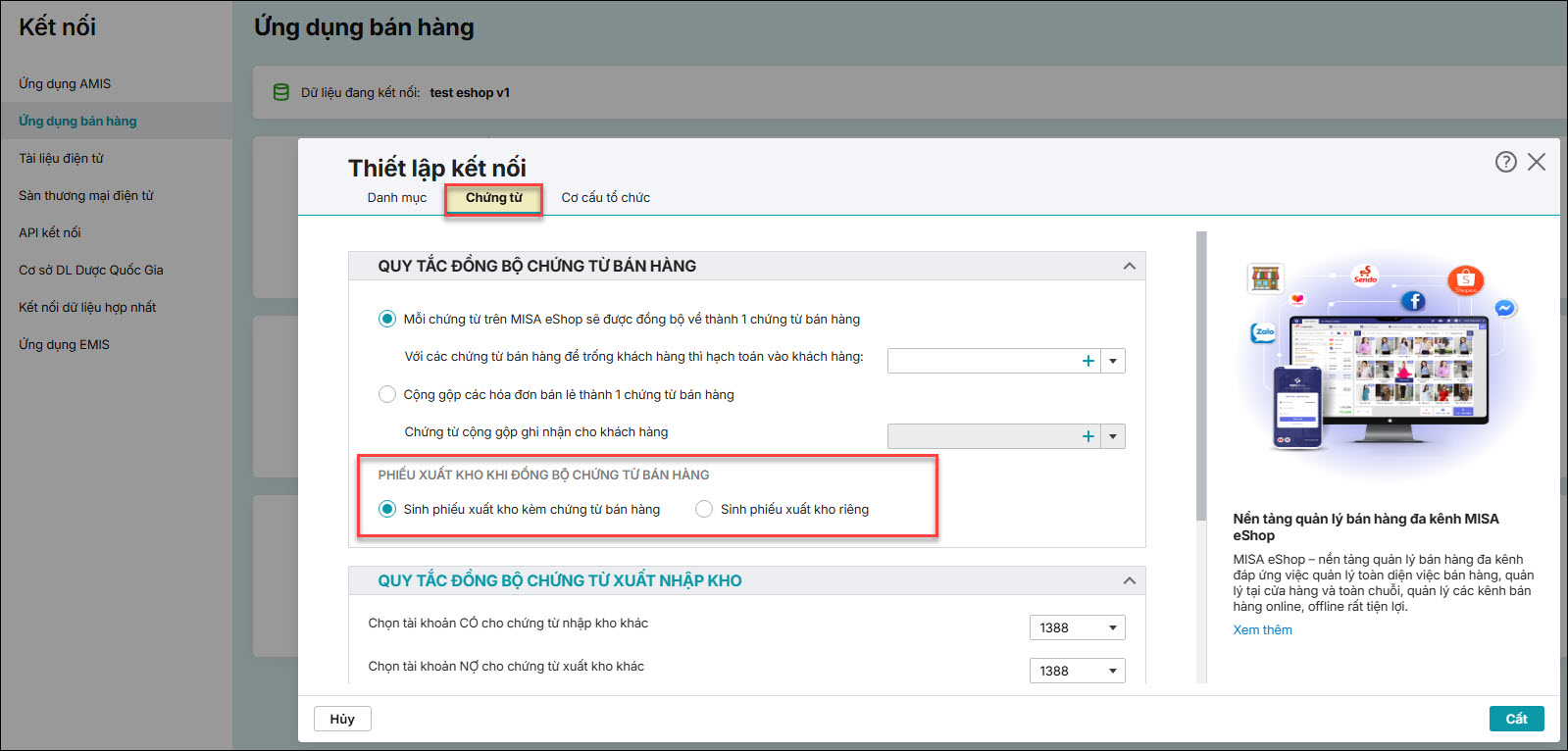1568x751 pixels.
Task: Click plus icon in Chứng từ cộng gộp field
Action: click(x=1087, y=436)
